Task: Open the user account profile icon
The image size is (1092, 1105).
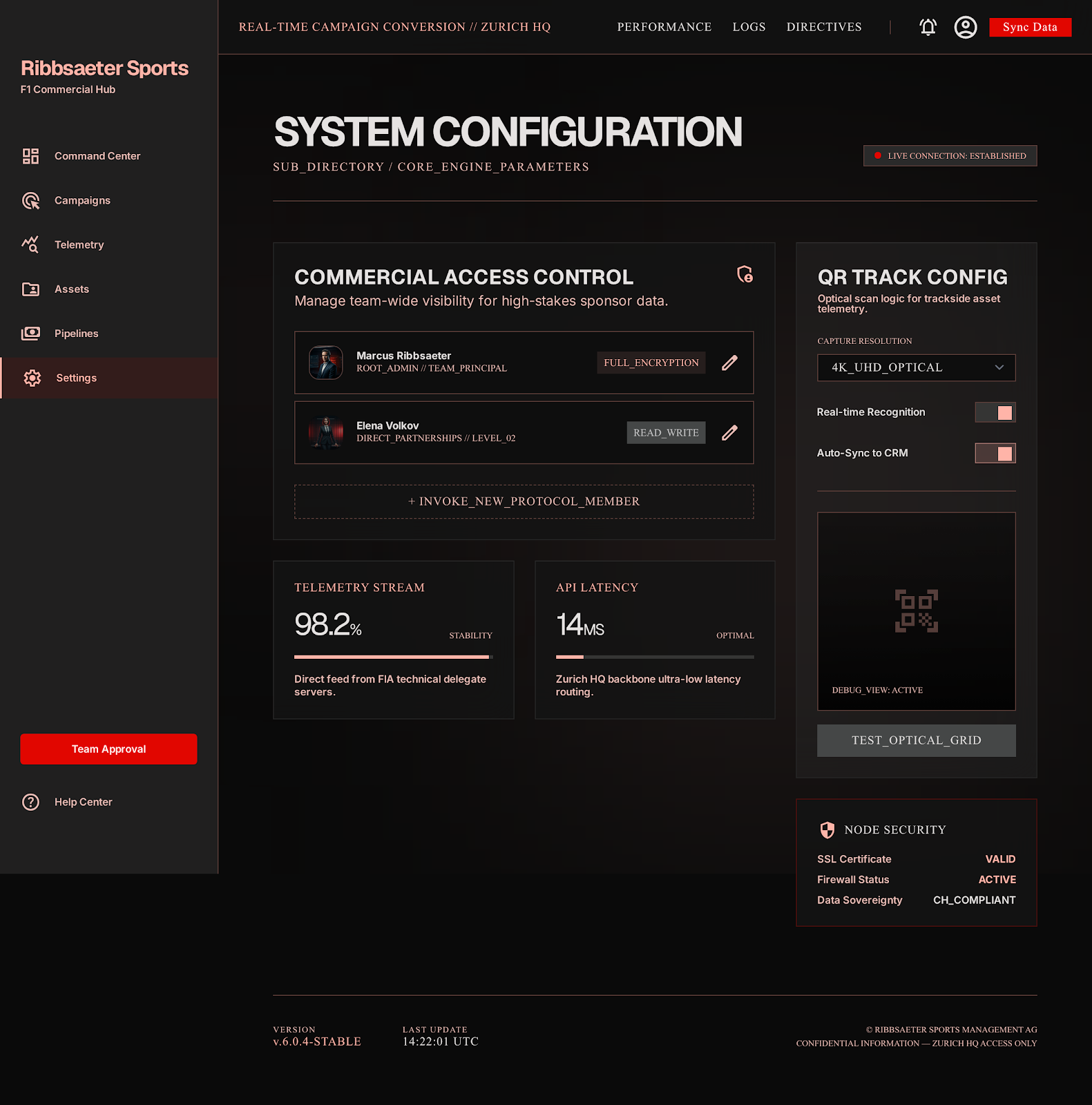Action: click(965, 27)
